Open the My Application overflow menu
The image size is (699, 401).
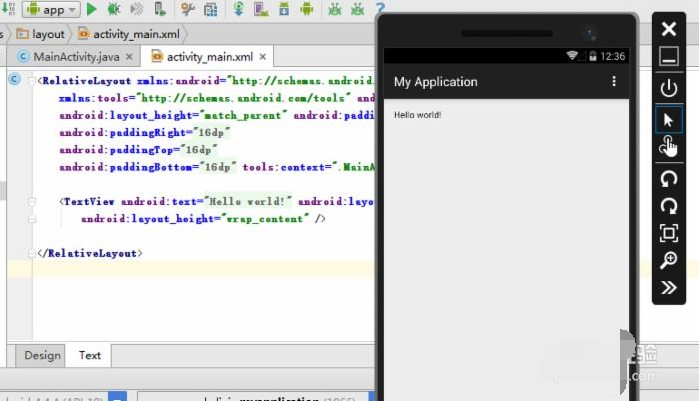coord(614,82)
